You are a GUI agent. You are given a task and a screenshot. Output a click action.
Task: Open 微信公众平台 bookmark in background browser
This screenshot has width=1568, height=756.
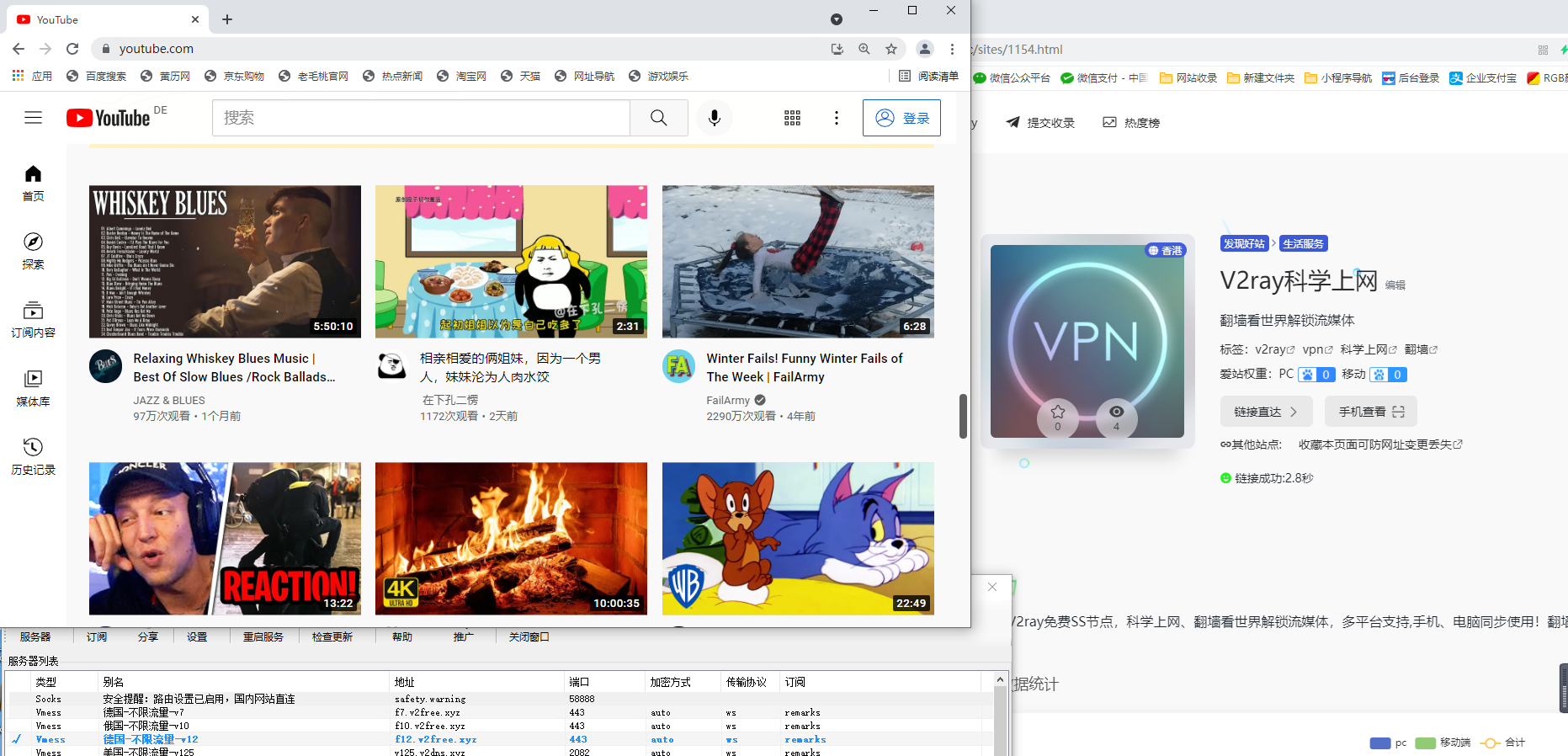pyautogui.click(x=1013, y=78)
